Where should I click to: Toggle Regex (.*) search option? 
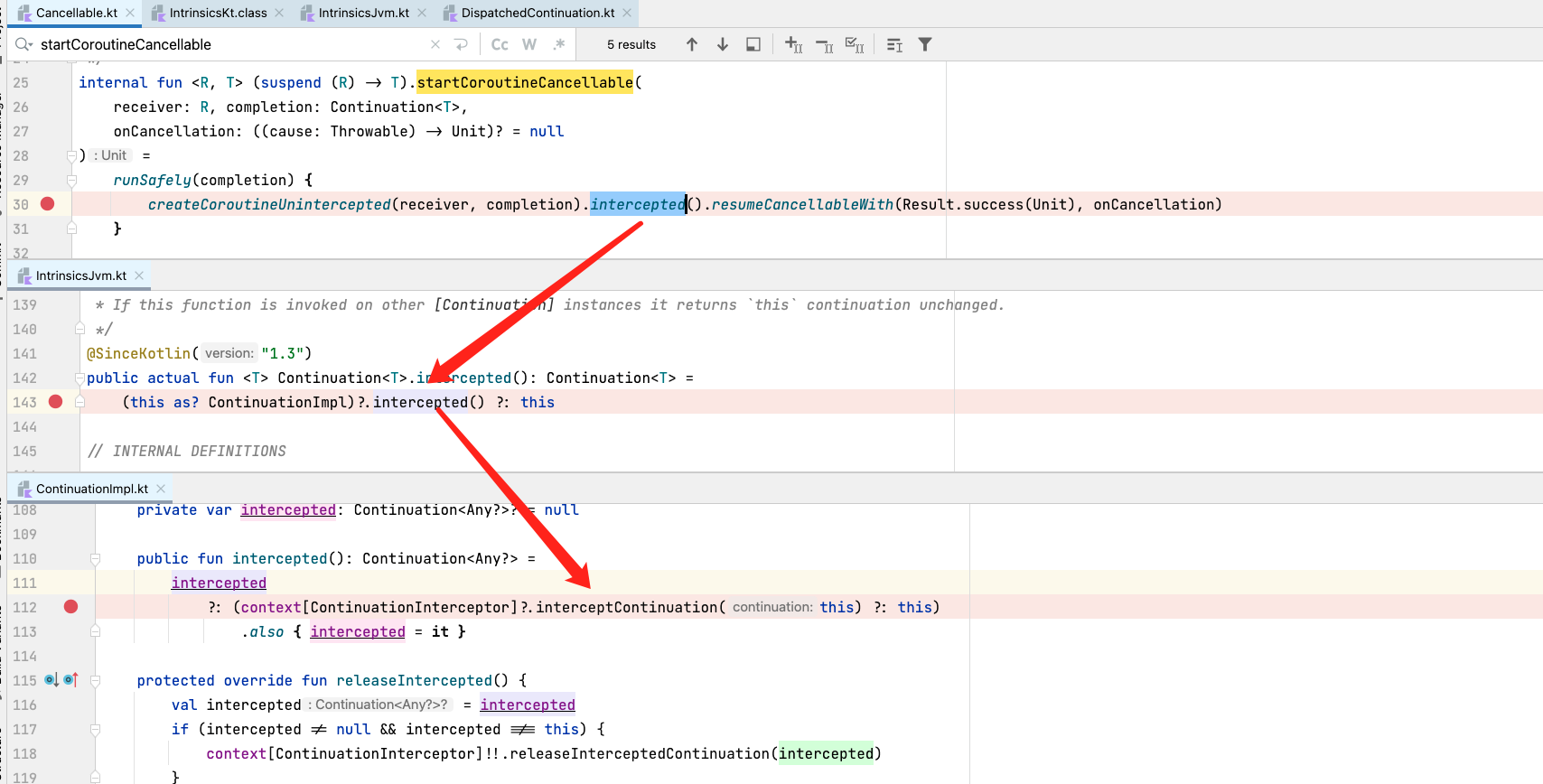tap(559, 44)
